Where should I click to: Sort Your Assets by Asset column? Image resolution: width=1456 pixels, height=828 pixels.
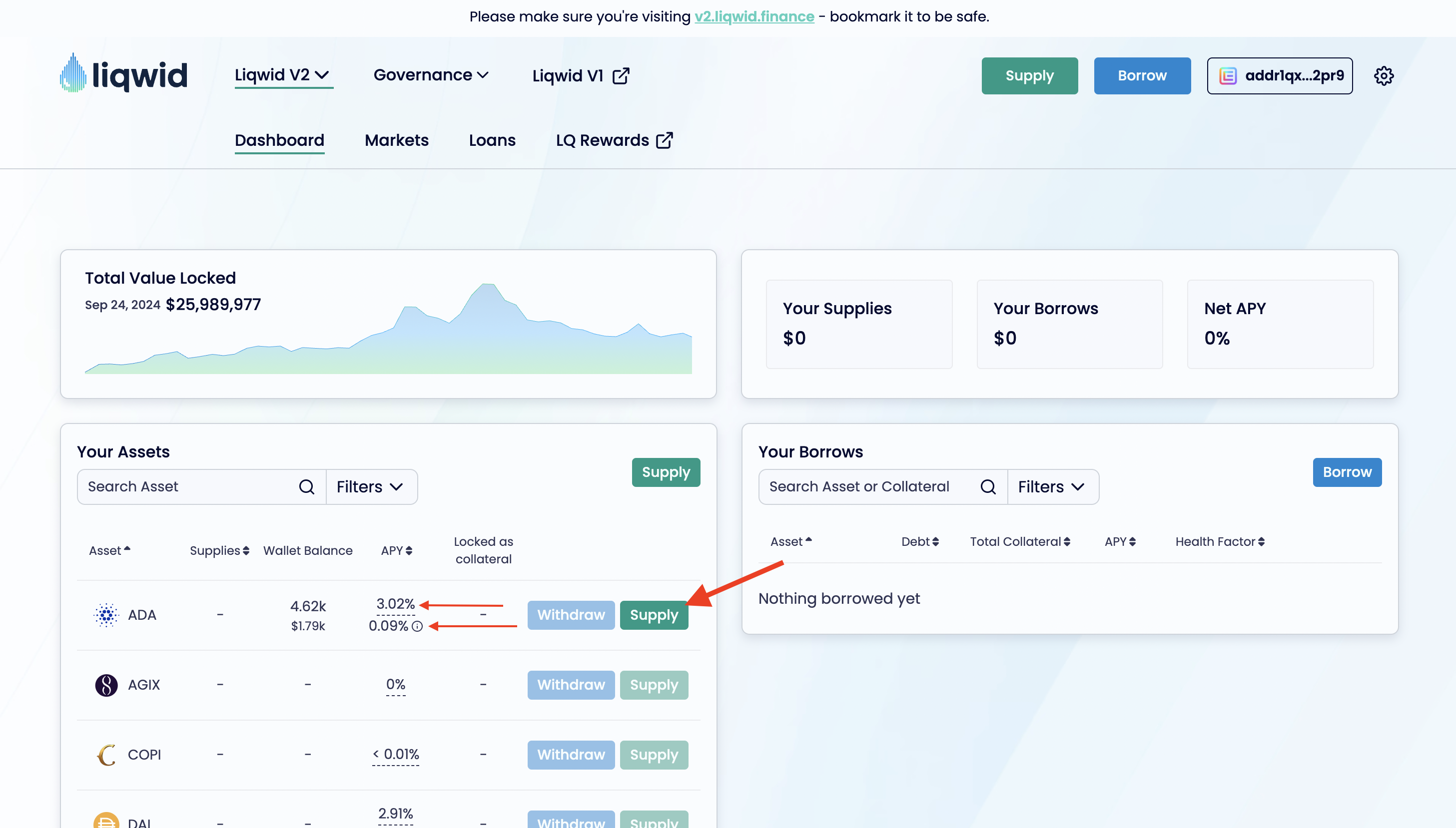pos(110,550)
